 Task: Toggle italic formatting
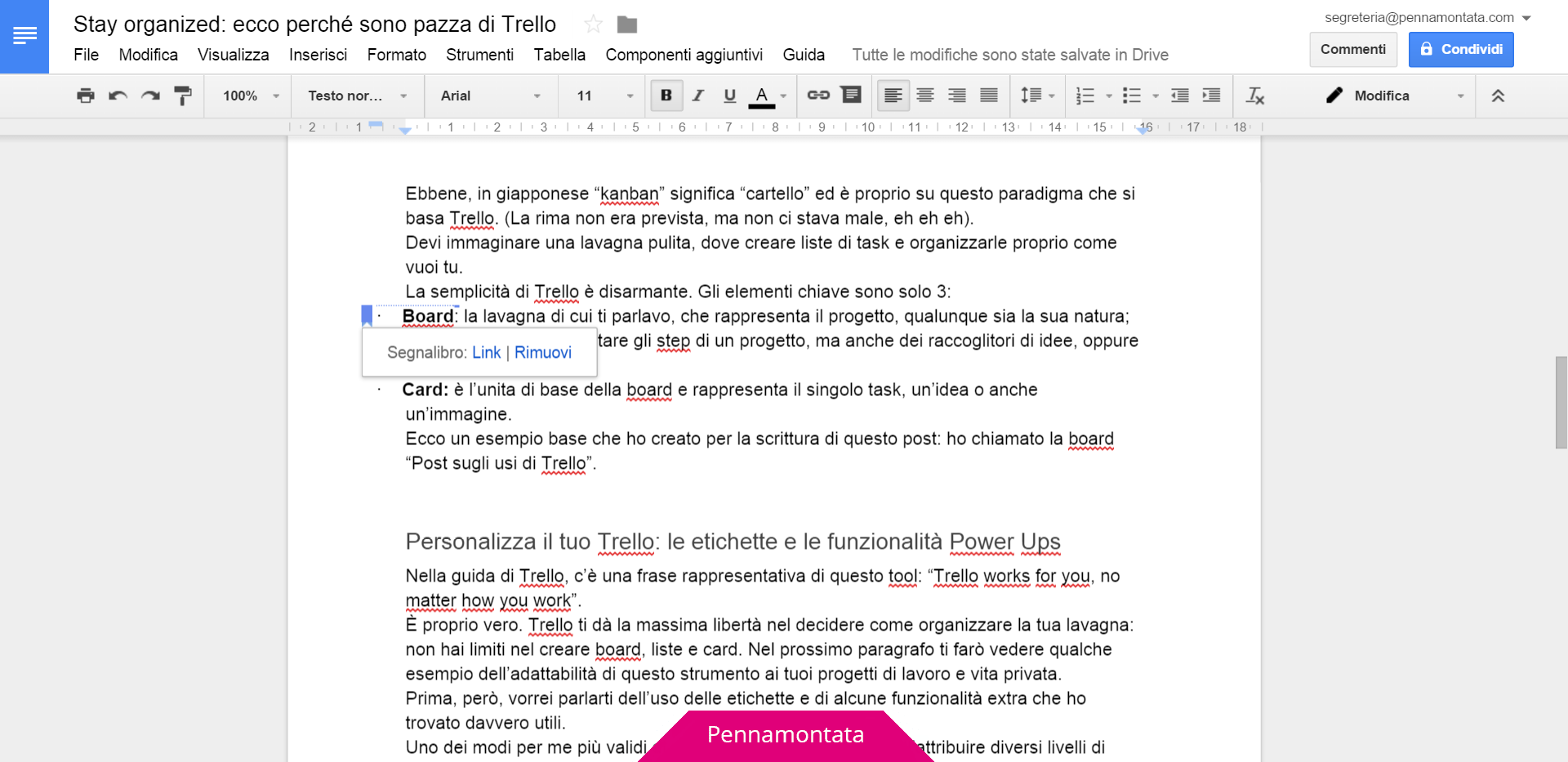697,96
